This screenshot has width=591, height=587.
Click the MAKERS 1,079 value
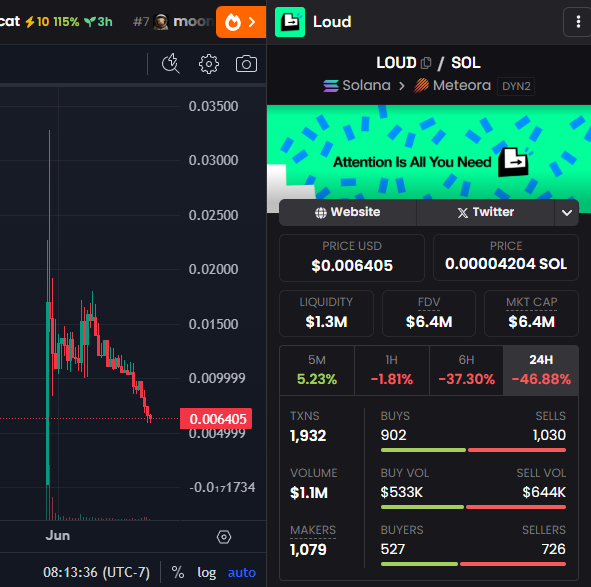308,550
